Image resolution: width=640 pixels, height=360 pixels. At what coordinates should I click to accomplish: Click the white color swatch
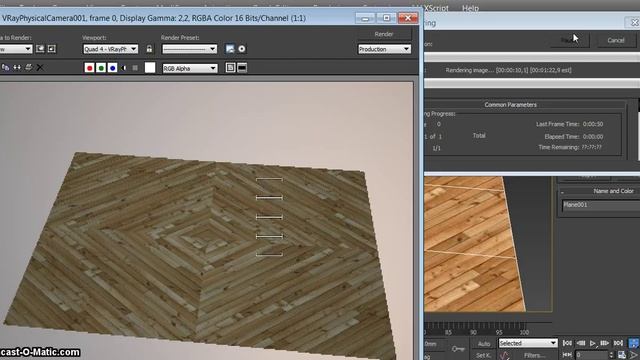point(150,68)
